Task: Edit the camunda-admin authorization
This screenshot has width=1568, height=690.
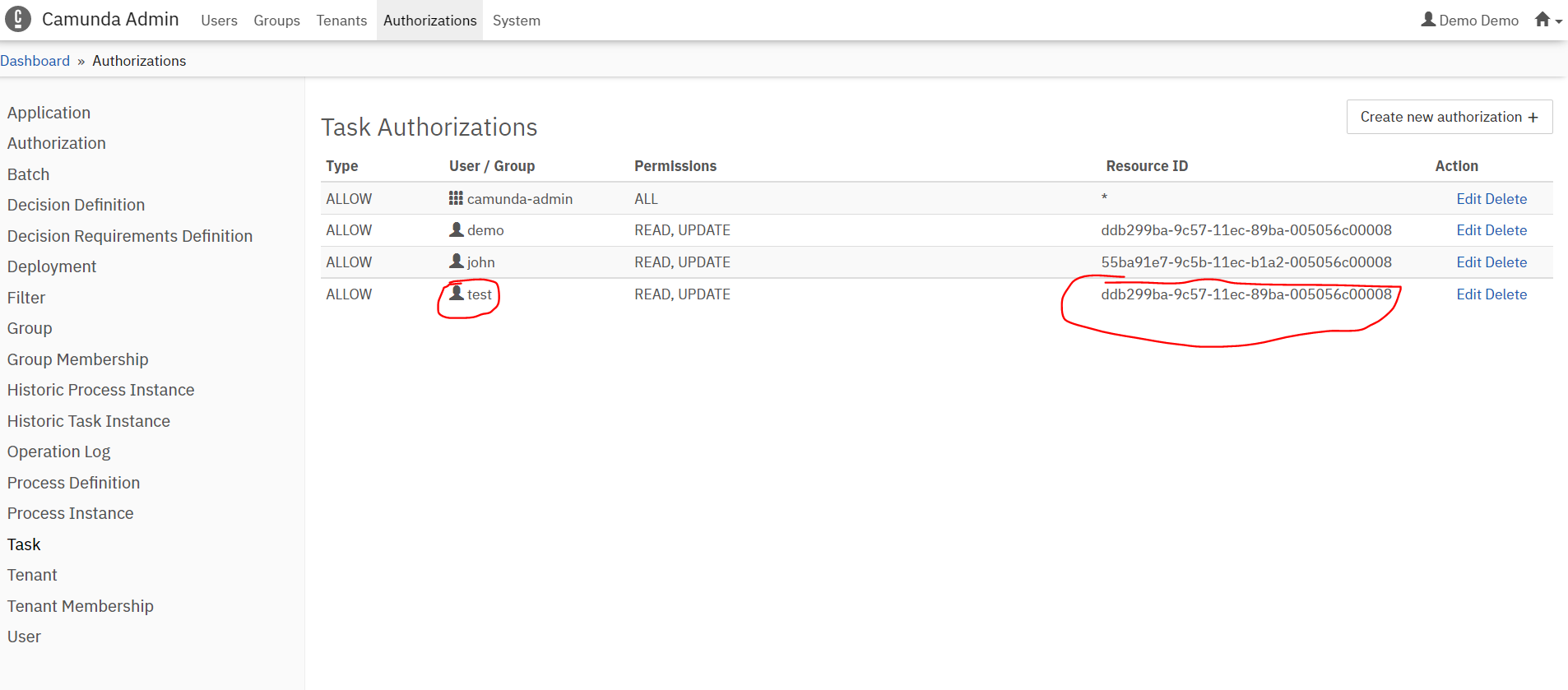Action: (1468, 199)
